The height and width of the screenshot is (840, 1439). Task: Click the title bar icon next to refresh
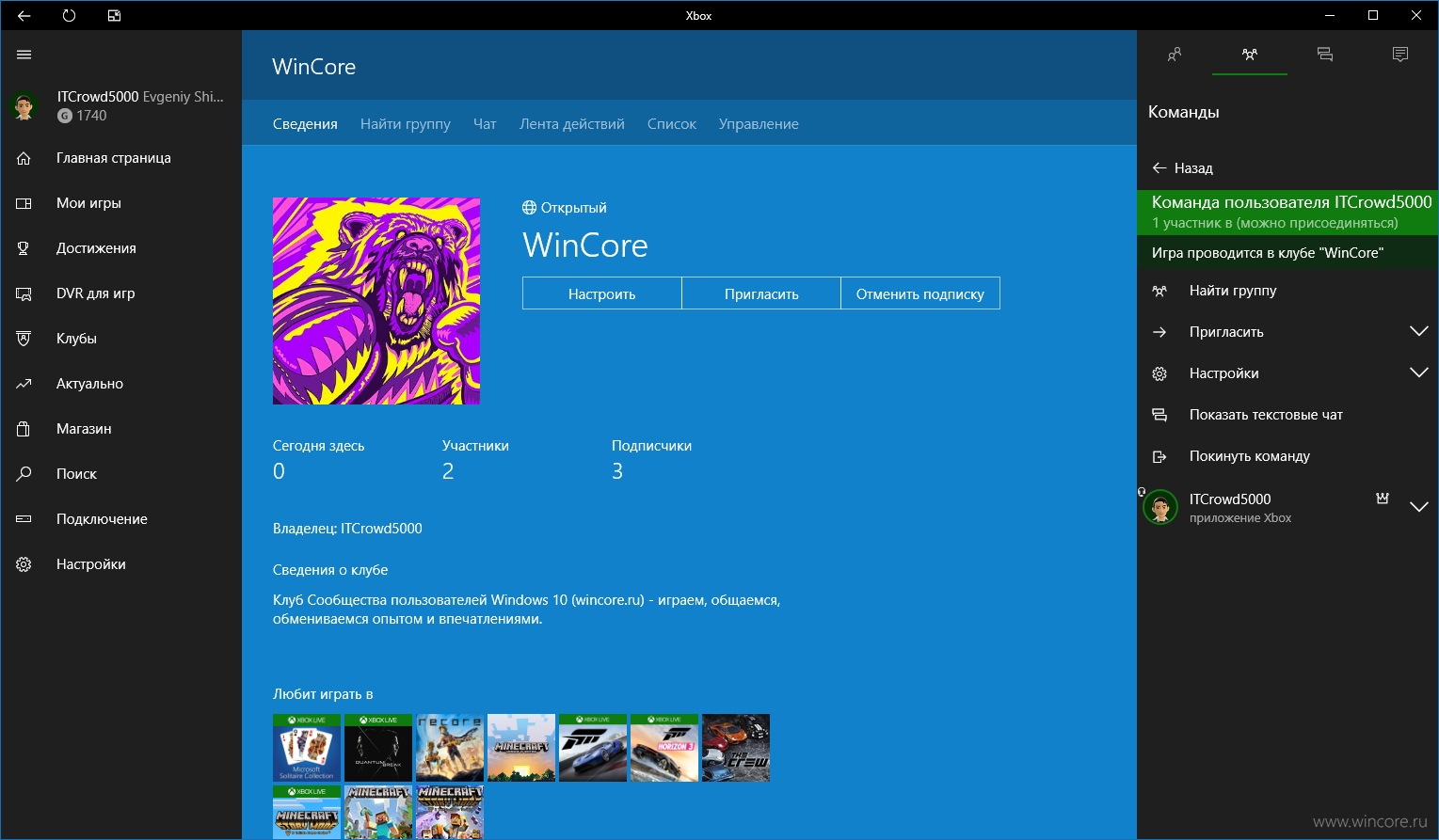pyautogui.click(x=114, y=15)
